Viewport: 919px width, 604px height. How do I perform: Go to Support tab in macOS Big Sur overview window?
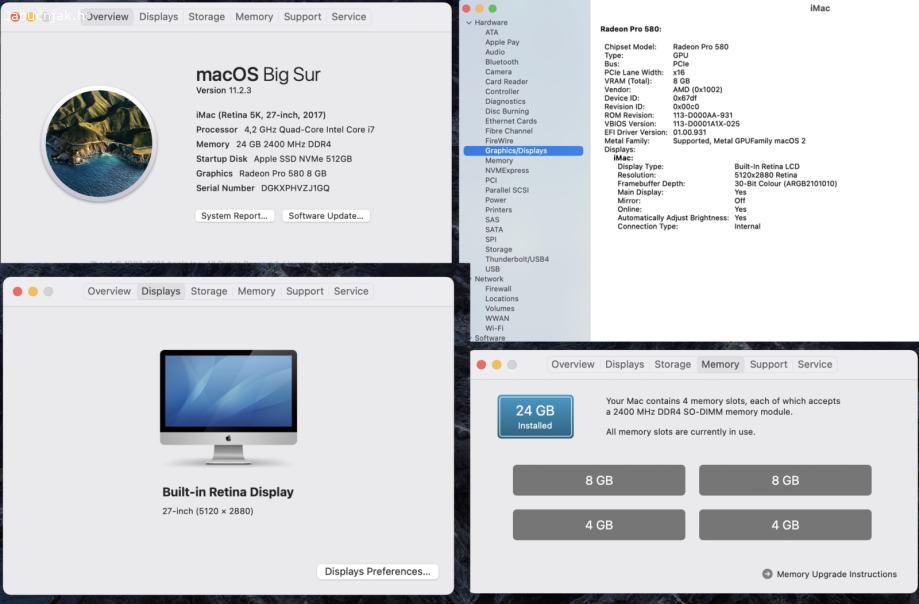302,16
